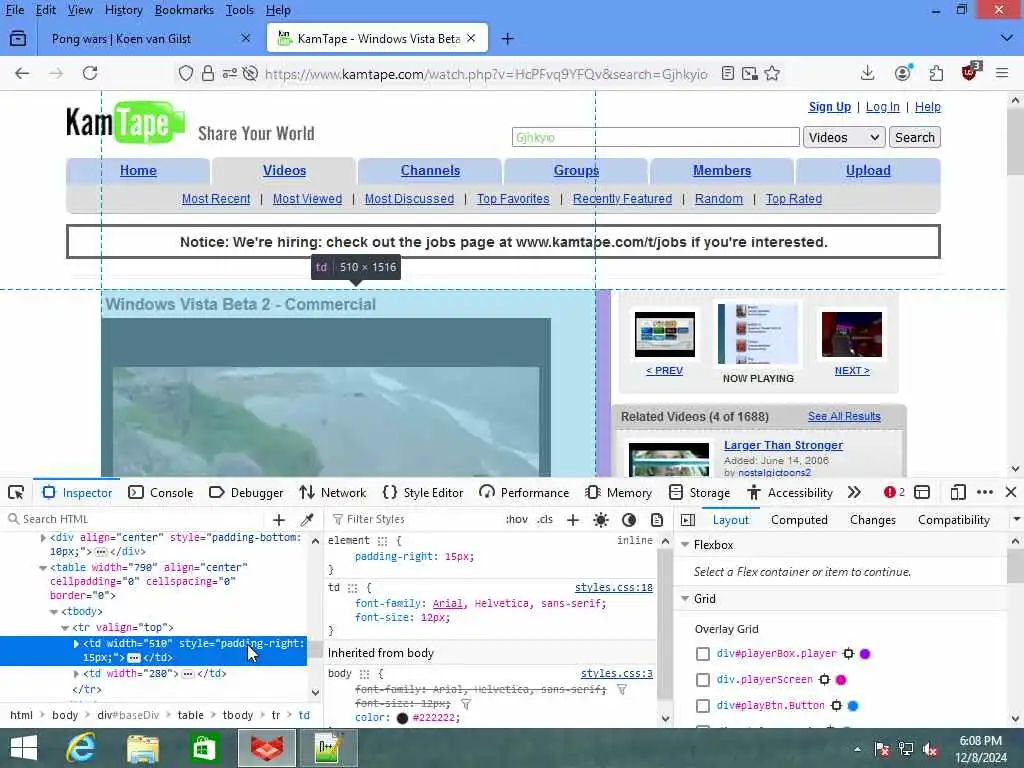Image resolution: width=1024 pixels, height=768 pixels.
Task: Click the element picker icon in devtools
Action: [16, 492]
